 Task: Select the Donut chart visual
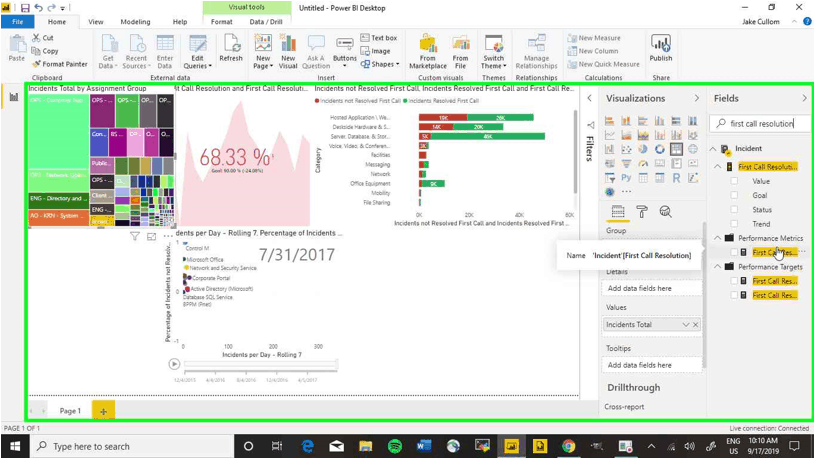659,149
